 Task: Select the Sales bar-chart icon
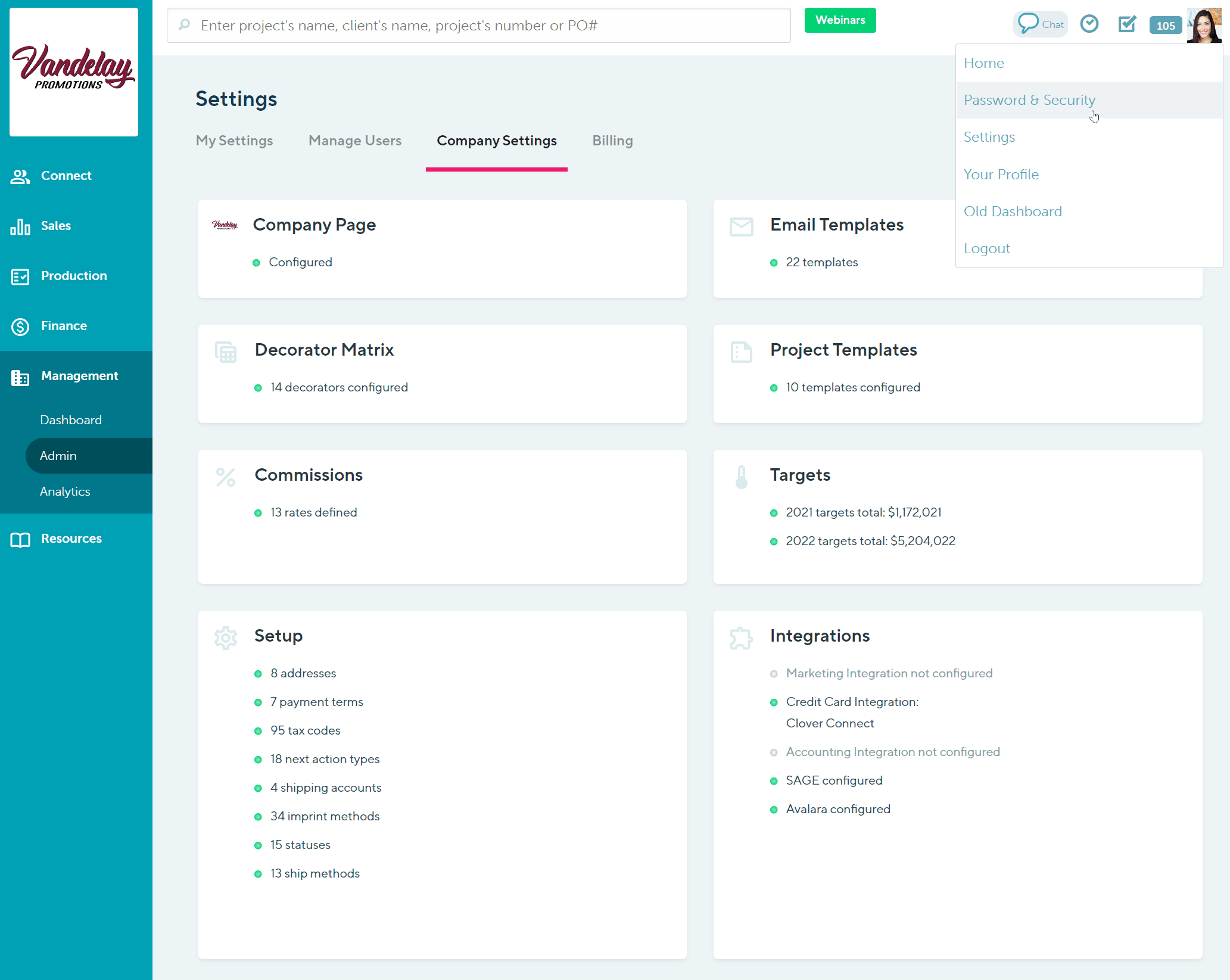pyautogui.click(x=20, y=226)
